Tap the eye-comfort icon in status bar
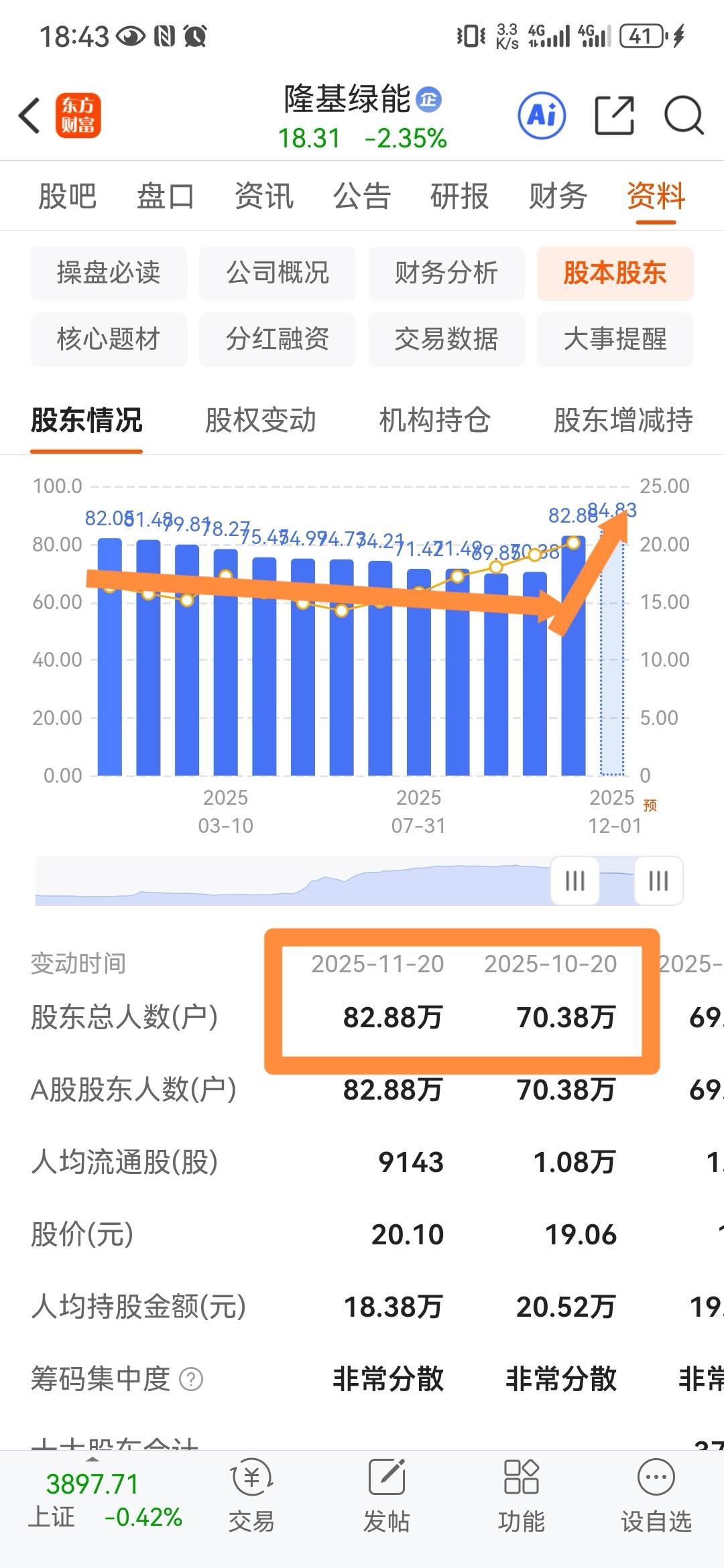Image resolution: width=724 pixels, height=1568 pixels. pyautogui.click(x=131, y=36)
